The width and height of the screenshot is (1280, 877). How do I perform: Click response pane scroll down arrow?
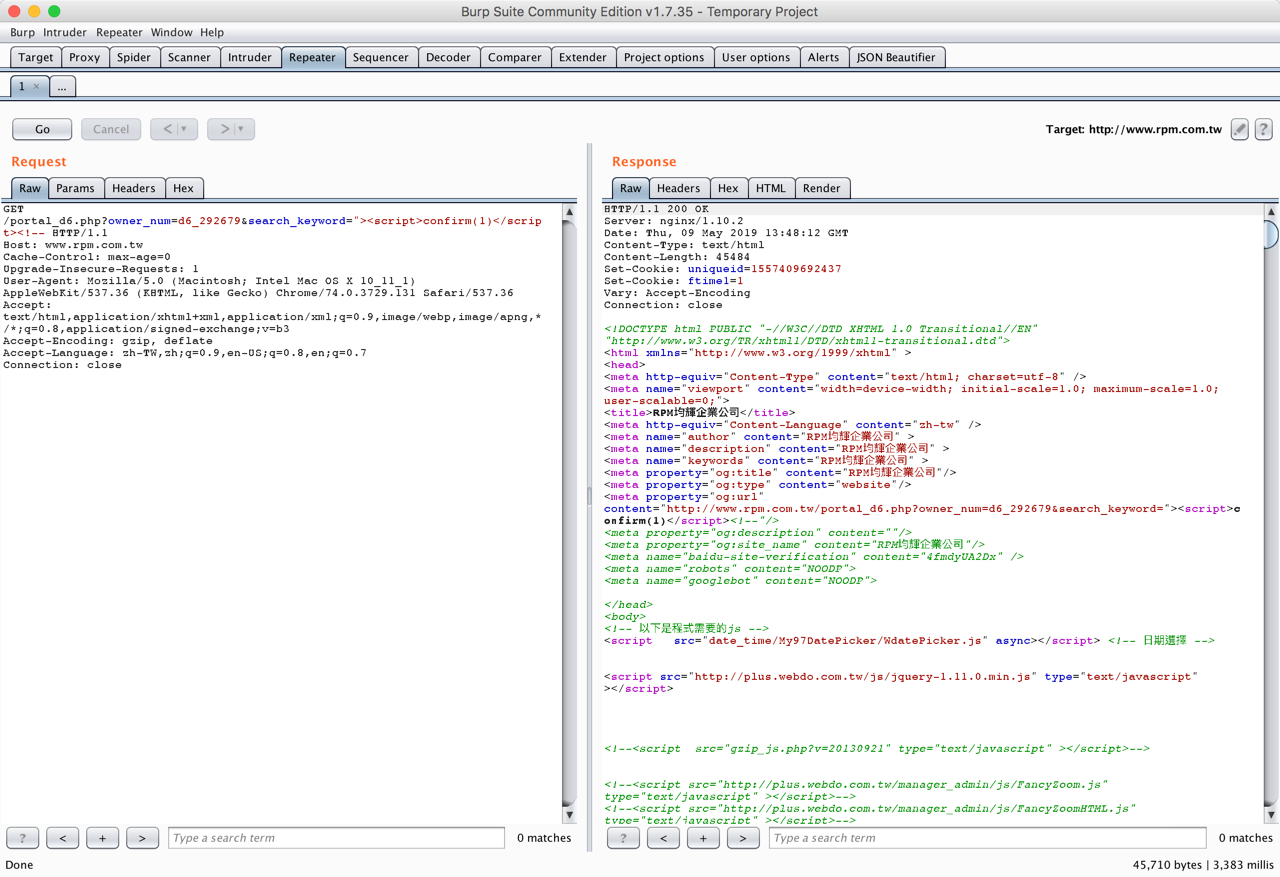(1271, 816)
